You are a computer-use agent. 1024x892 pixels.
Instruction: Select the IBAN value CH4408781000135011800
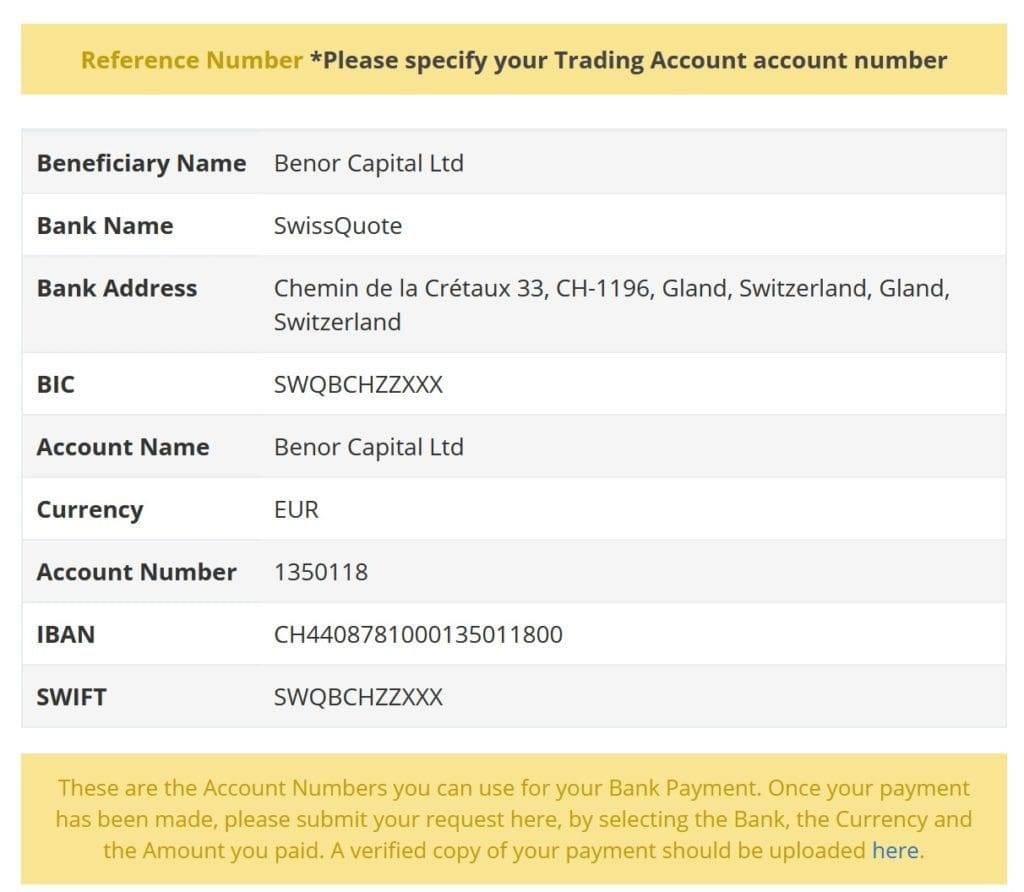418,634
